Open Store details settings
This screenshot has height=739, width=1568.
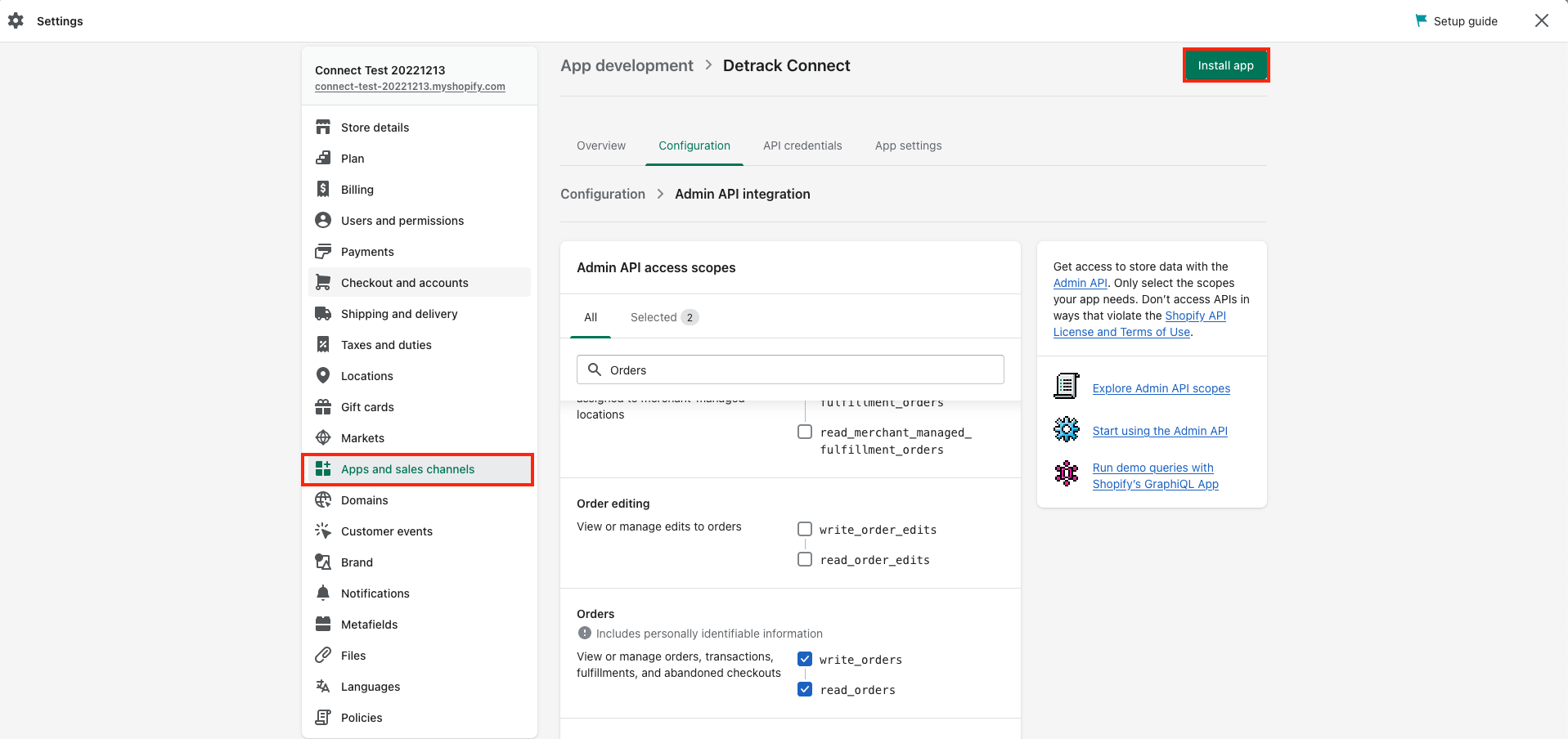click(420, 128)
